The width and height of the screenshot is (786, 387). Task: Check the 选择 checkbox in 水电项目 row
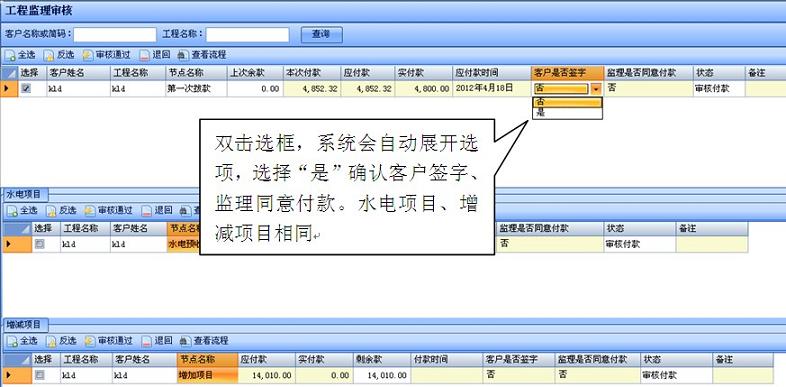(40, 244)
